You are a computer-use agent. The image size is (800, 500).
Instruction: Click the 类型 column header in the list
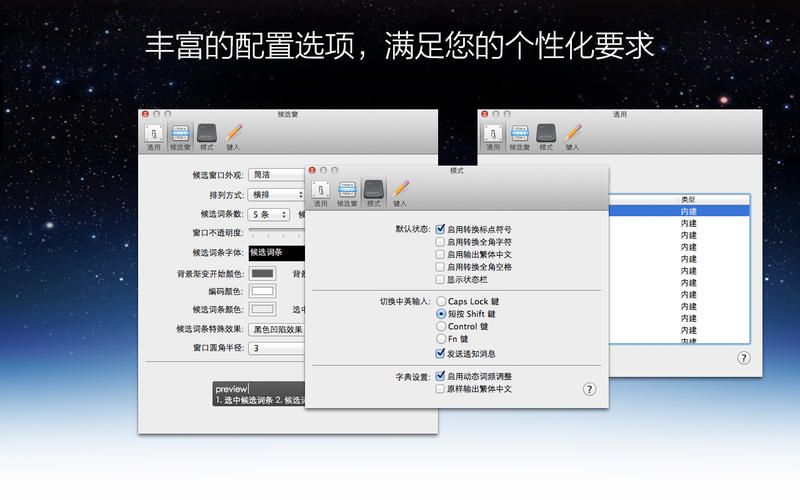[x=712, y=200]
